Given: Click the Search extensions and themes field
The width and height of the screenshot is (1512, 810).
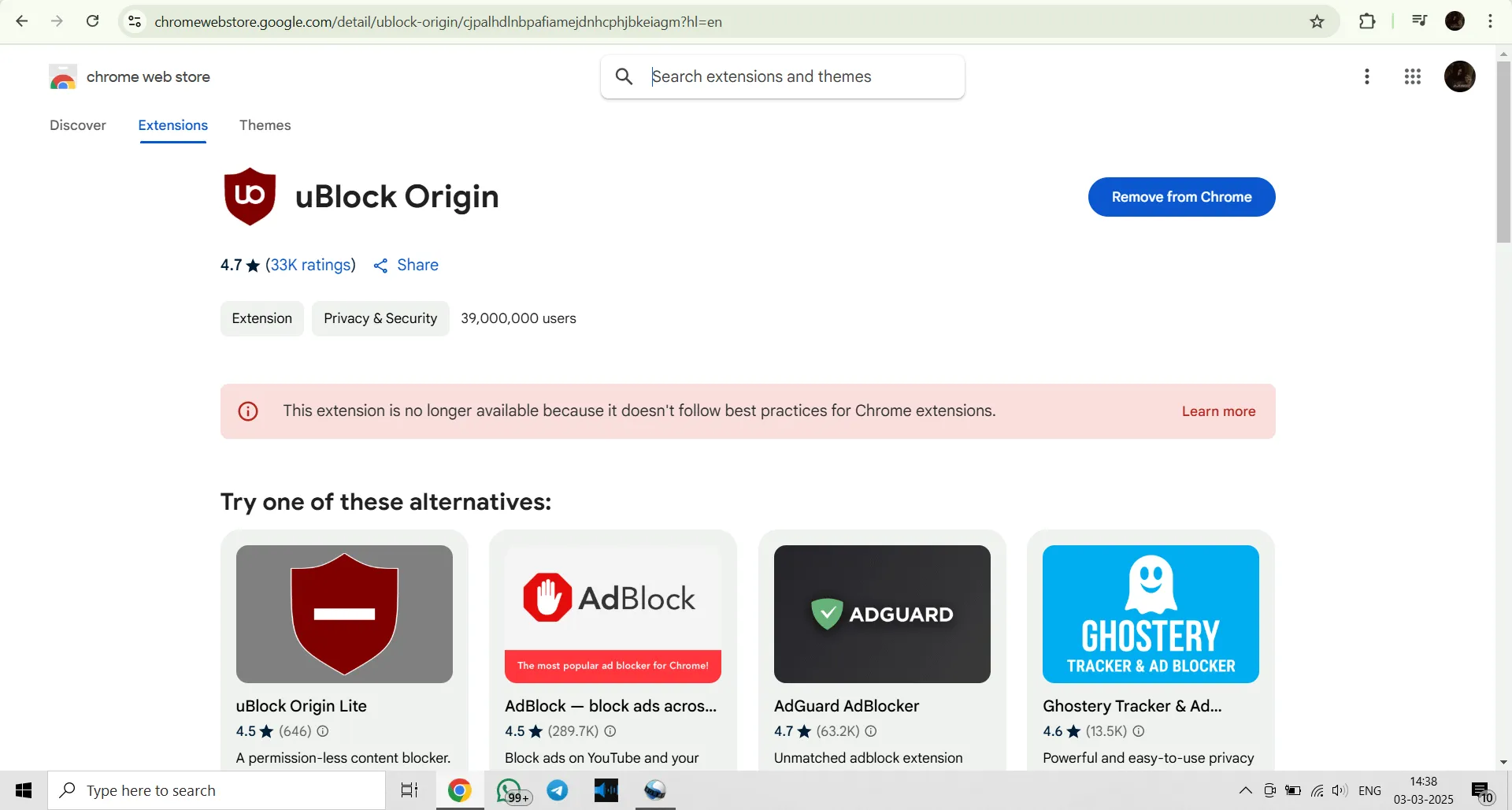Looking at the screenshot, I should tap(795, 76).
